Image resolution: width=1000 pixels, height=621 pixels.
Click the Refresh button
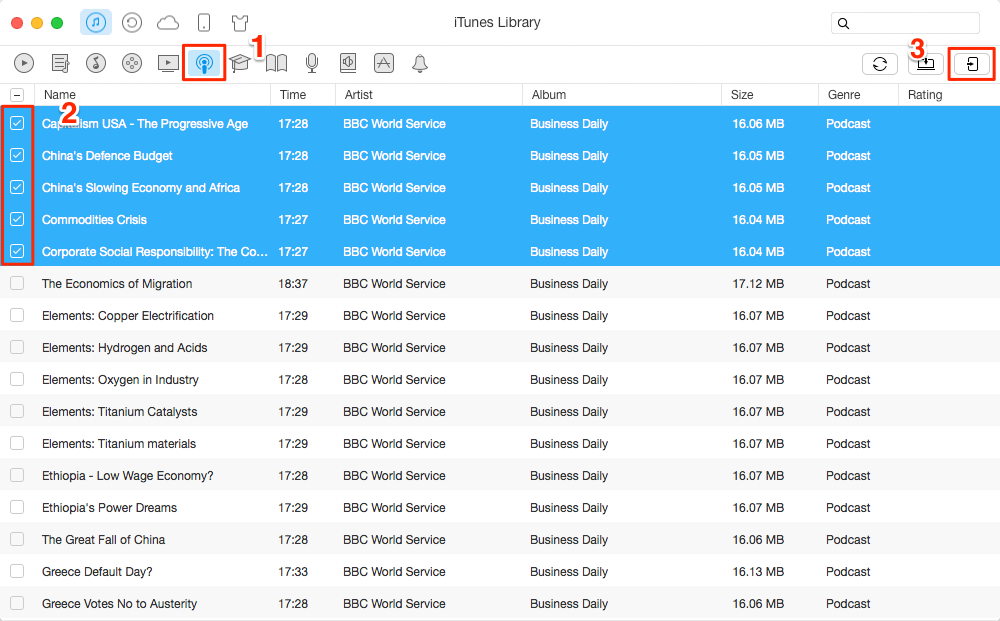point(879,64)
